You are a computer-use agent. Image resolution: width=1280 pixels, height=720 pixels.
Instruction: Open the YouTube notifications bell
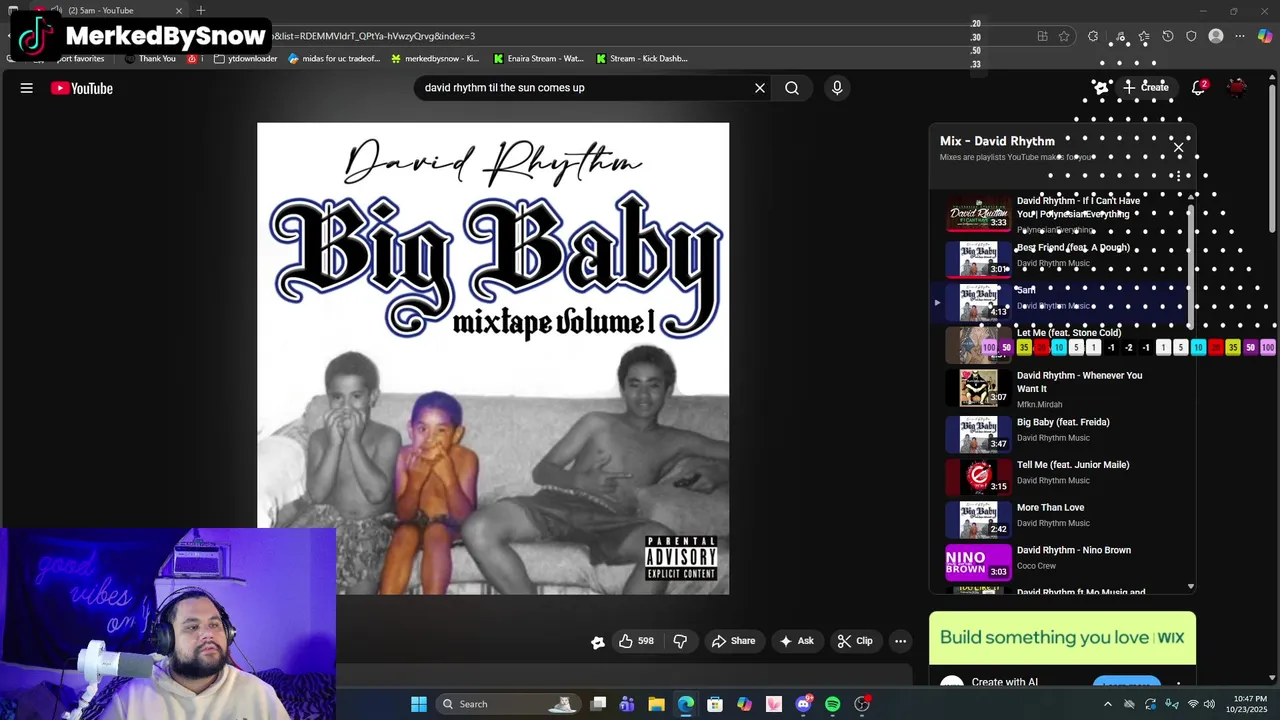[1198, 88]
